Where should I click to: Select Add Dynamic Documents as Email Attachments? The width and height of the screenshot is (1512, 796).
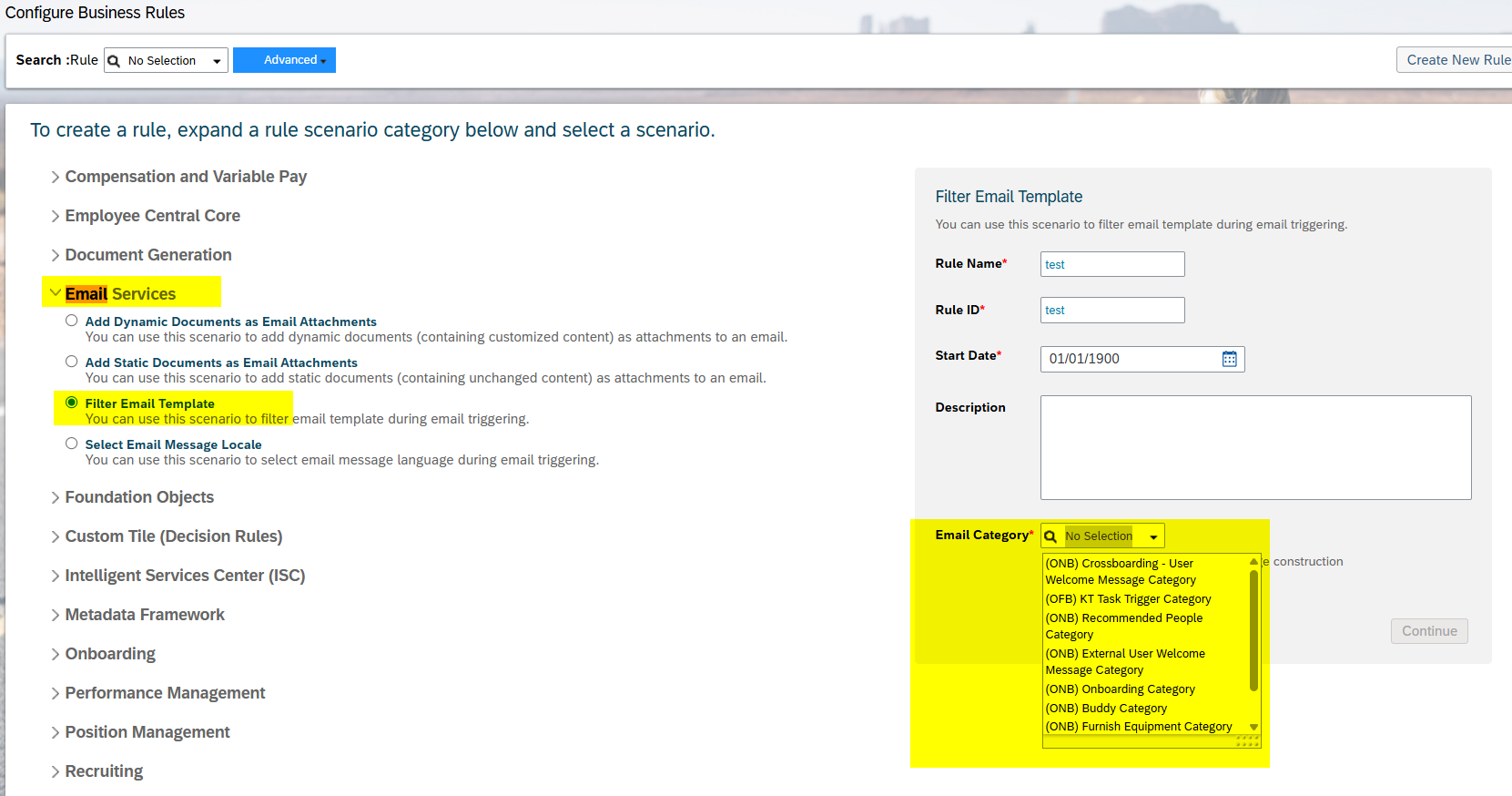72,321
